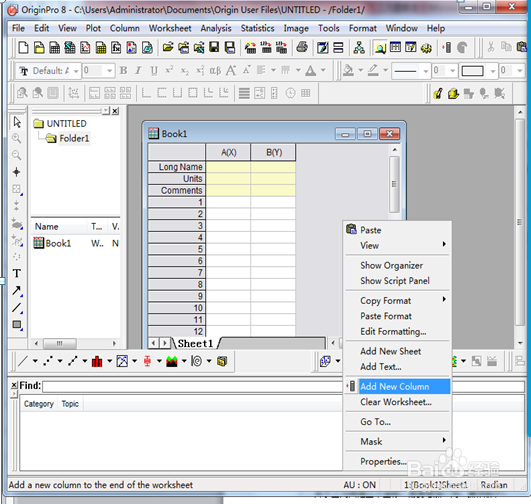Choose Add New Column from context menu
Image resolution: width=531 pixels, height=504 pixels.
tap(398, 386)
